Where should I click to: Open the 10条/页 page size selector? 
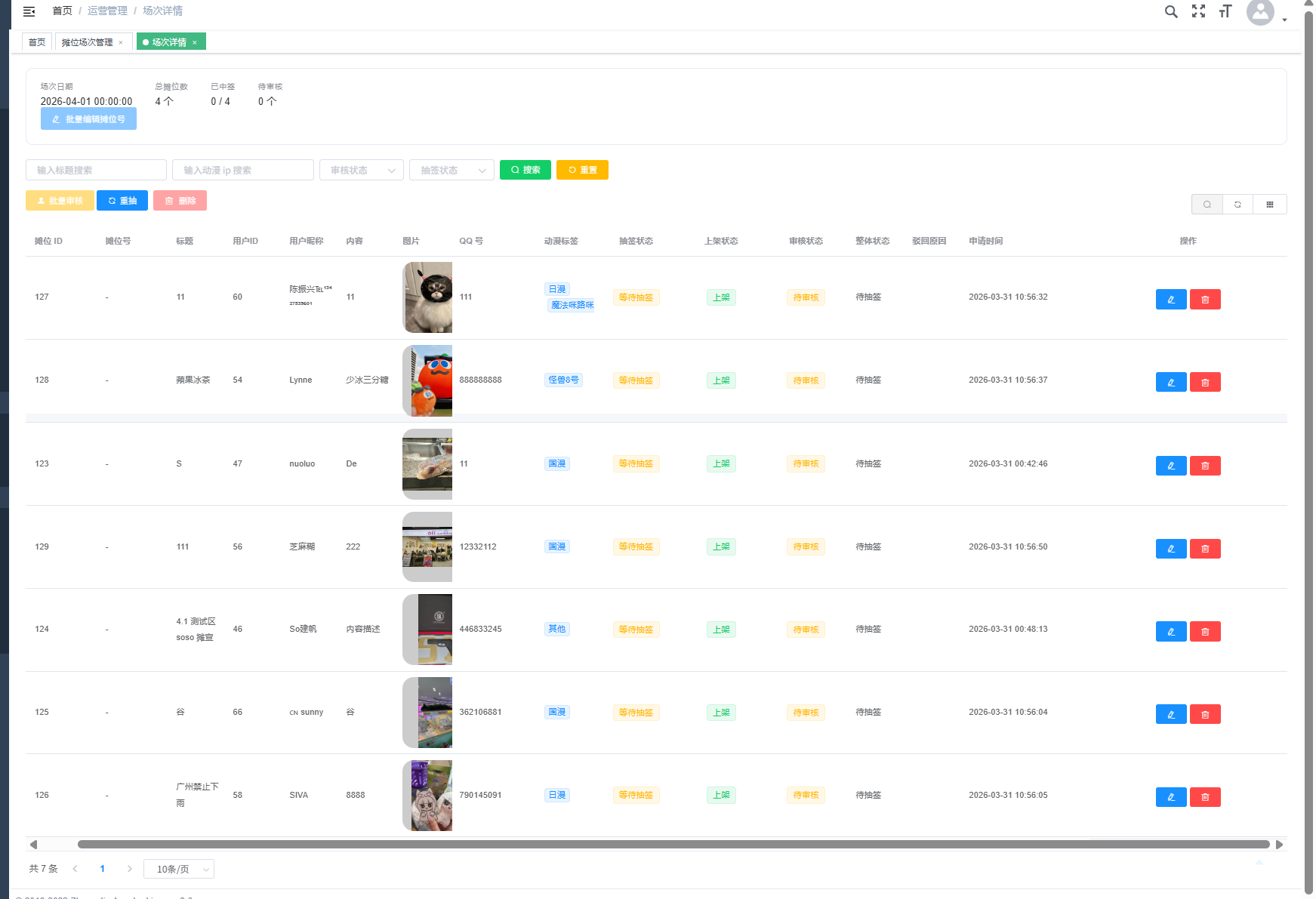click(179, 870)
